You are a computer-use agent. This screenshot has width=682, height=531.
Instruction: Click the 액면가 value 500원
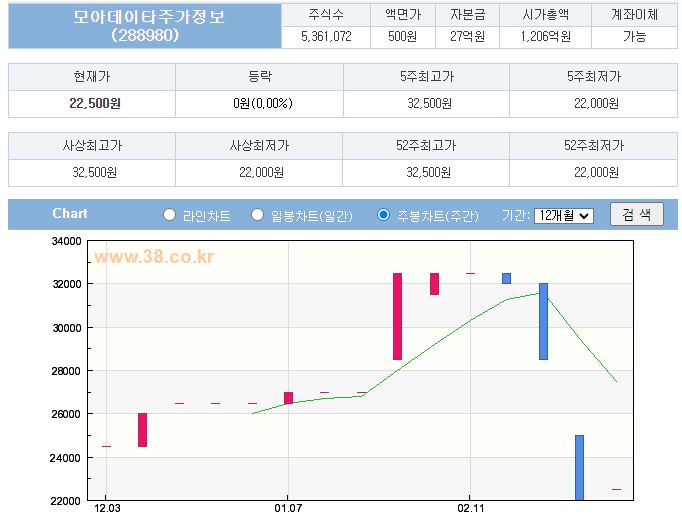tap(403, 37)
